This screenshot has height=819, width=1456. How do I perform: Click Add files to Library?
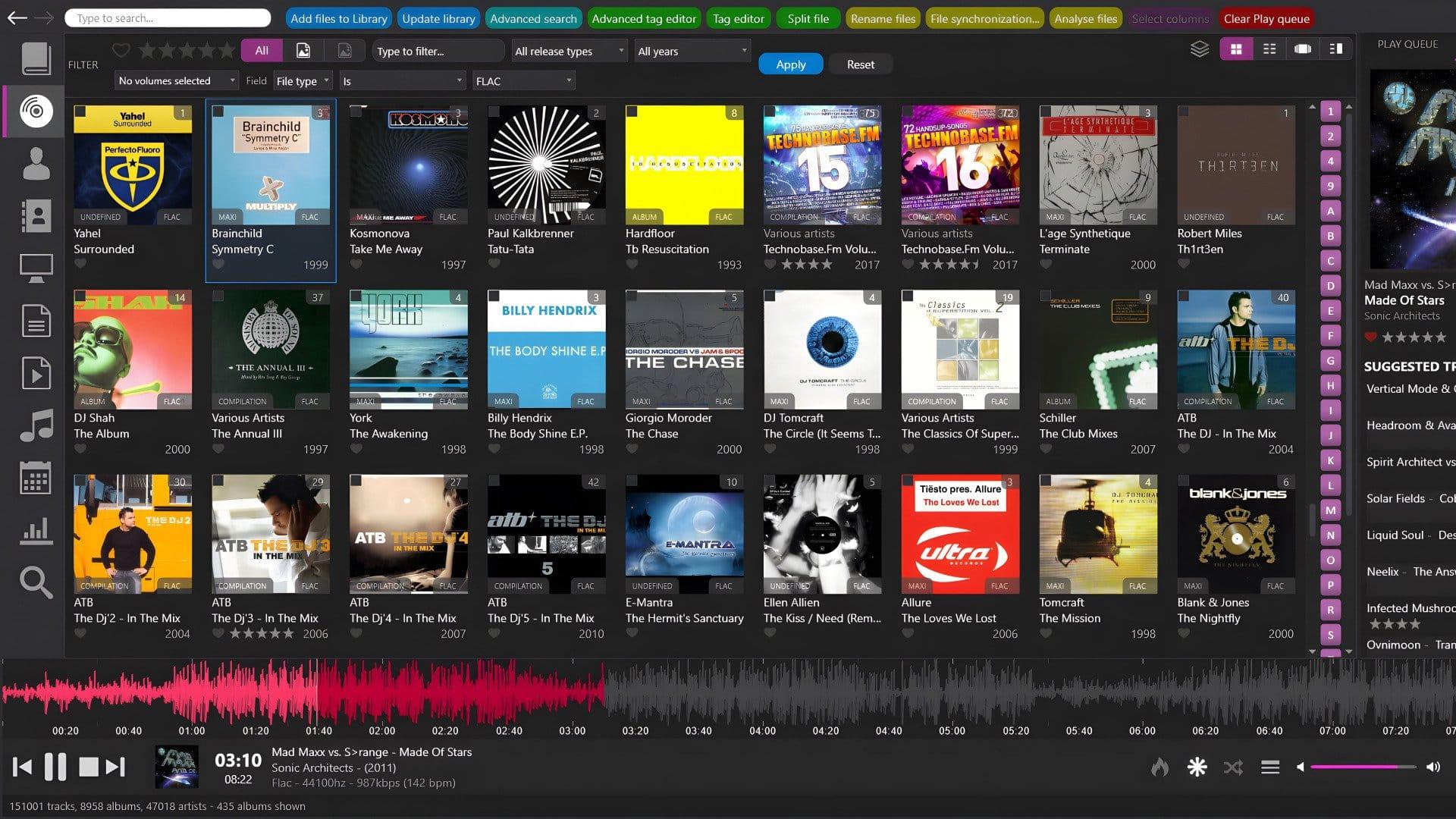point(338,18)
